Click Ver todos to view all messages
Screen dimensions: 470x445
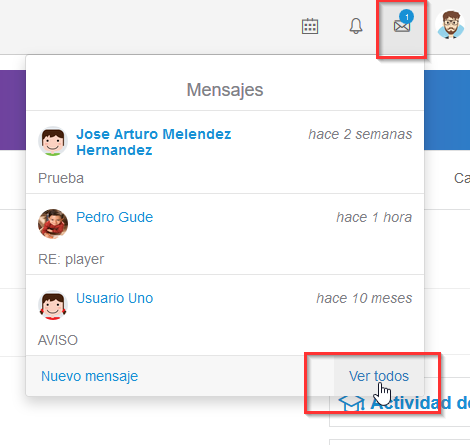pyautogui.click(x=379, y=376)
